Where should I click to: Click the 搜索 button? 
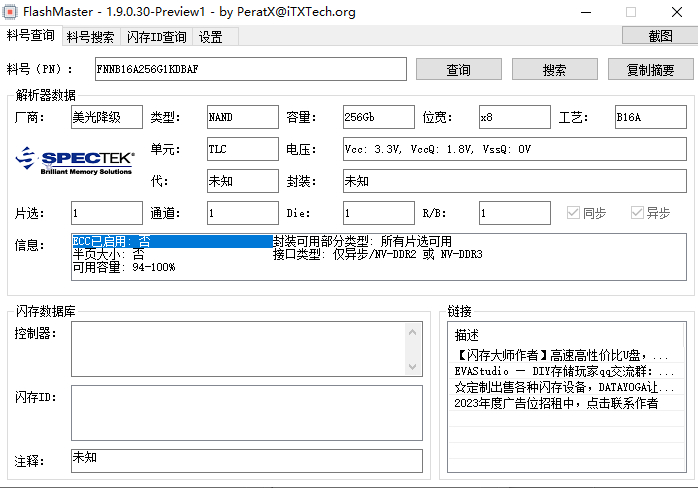click(x=554, y=70)
